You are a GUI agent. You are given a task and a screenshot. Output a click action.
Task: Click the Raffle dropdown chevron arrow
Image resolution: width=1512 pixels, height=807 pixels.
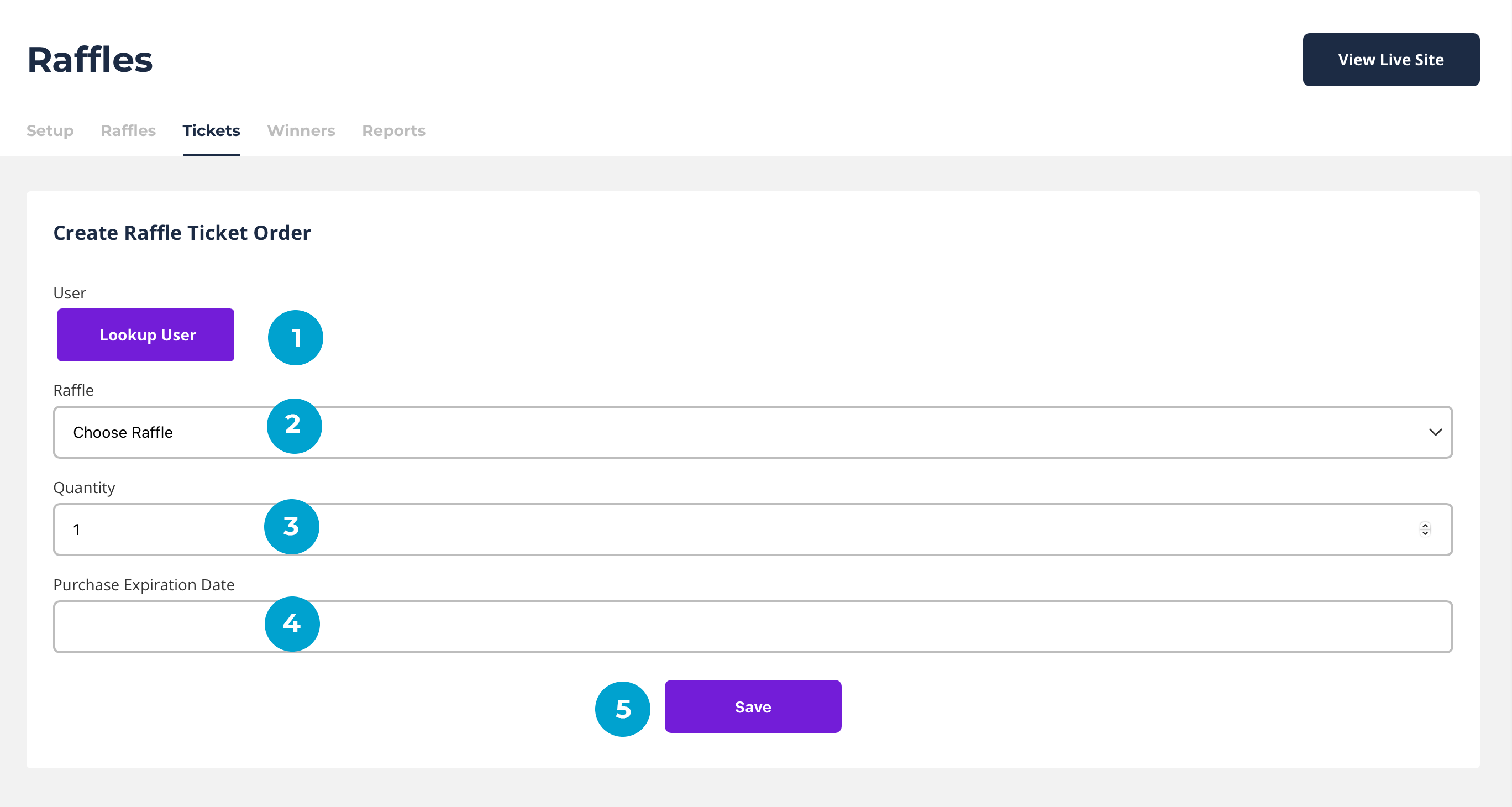pyautogui.click(x=1435, y=432)
